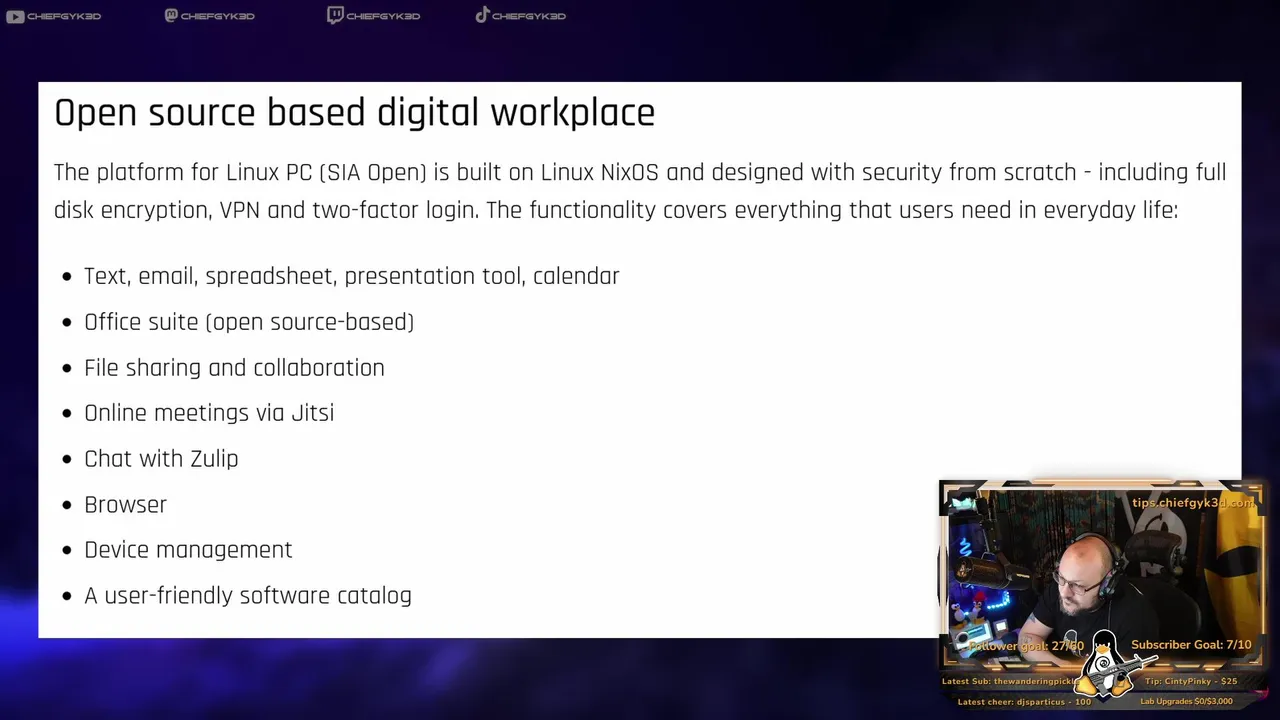This screenshot has height=720, width=1280.
Task: Click the Twitch icon in the top bar
Action: [335, 16]
